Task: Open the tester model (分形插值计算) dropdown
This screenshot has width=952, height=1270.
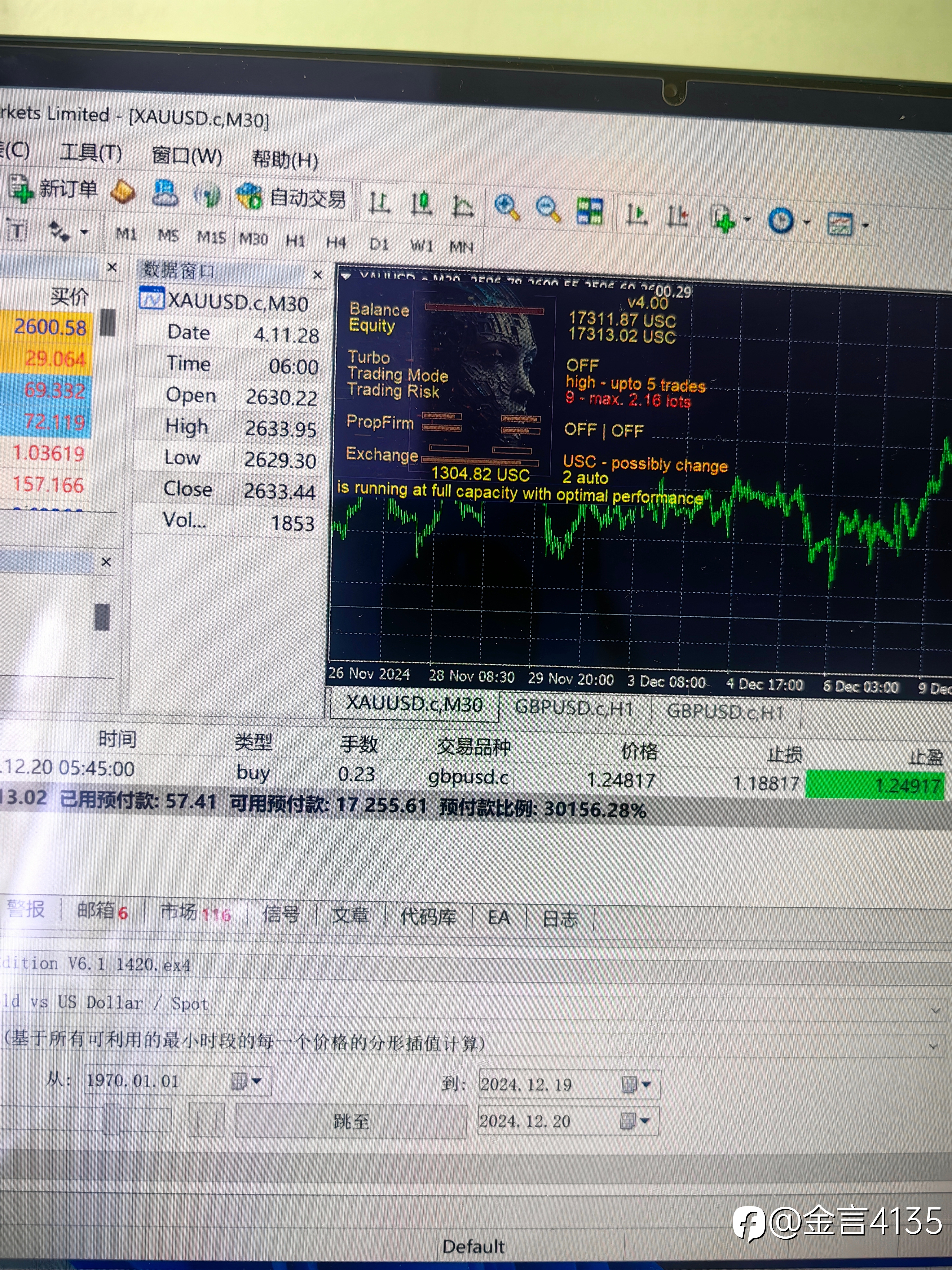Action: 934,1046
